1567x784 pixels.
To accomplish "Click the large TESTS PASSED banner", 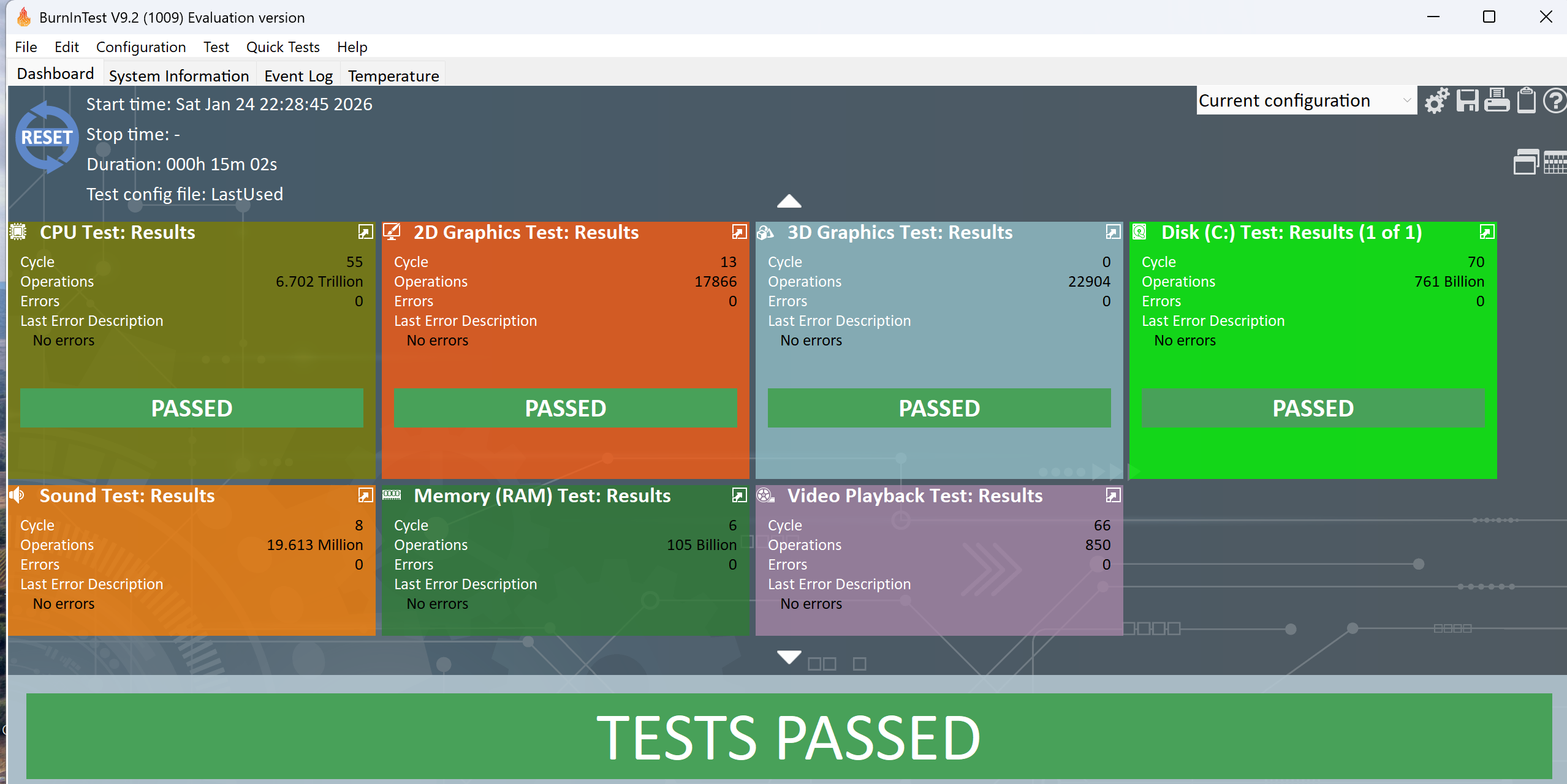I will click(789, 737).
